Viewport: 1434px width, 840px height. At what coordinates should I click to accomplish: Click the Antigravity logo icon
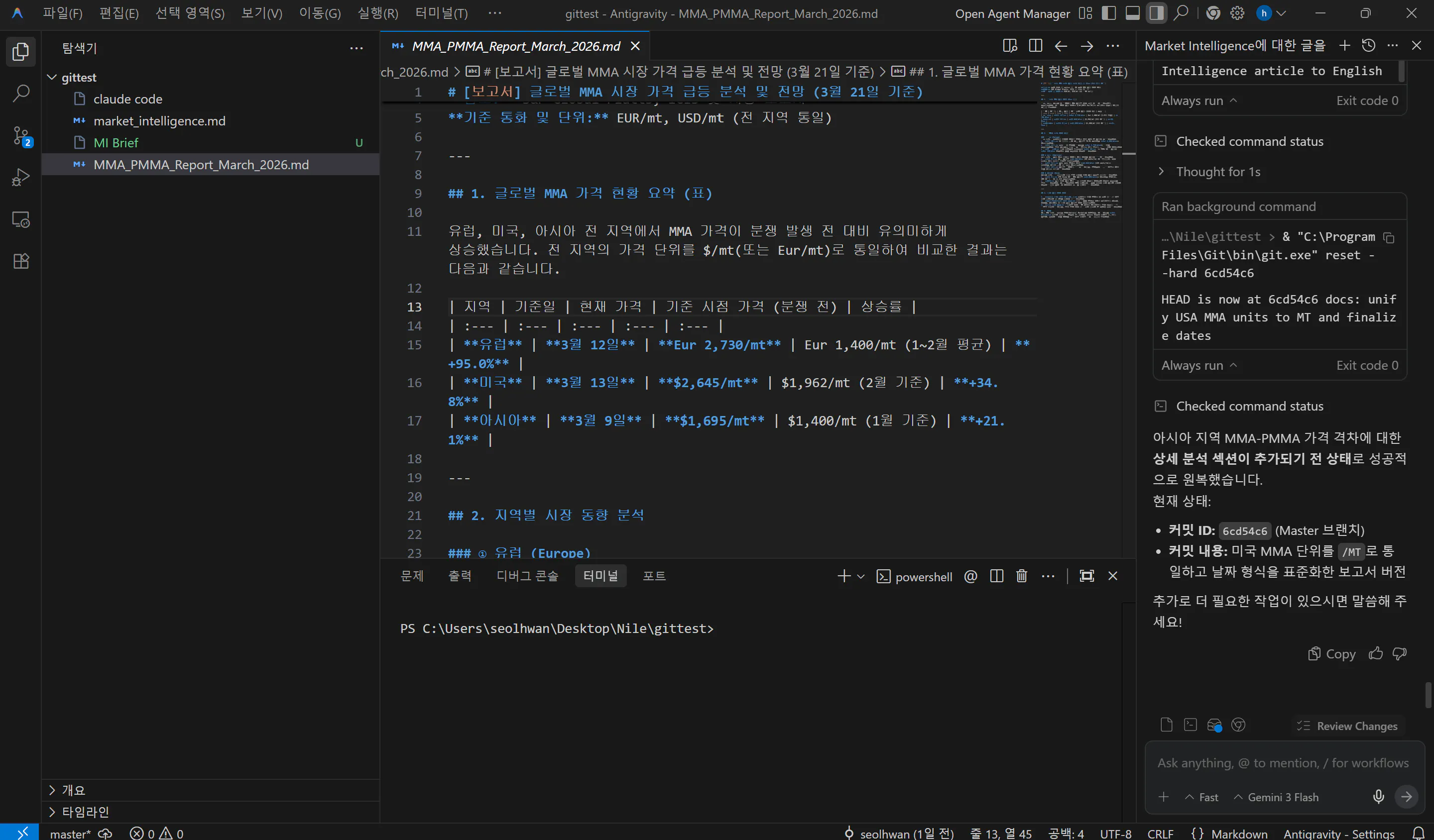click(x=17, y=13)
